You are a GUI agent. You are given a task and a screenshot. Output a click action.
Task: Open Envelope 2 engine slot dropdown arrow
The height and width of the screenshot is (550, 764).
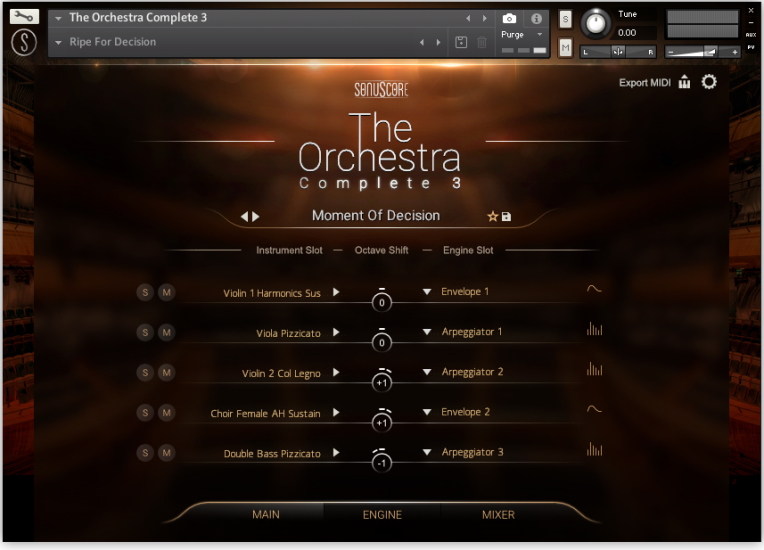point(427,412)
